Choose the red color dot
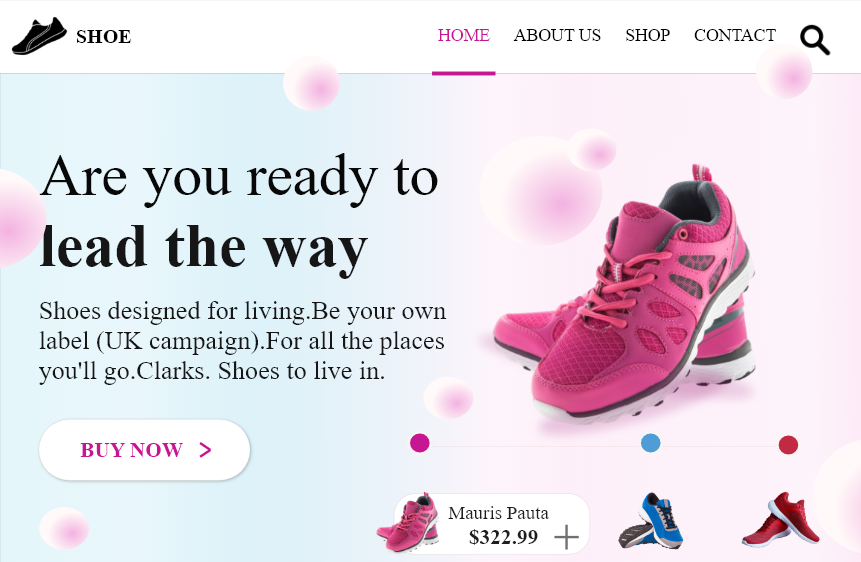 (789, 444)
